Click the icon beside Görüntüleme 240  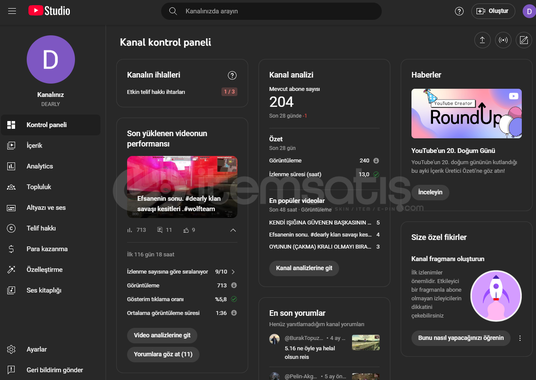[376, 161]
